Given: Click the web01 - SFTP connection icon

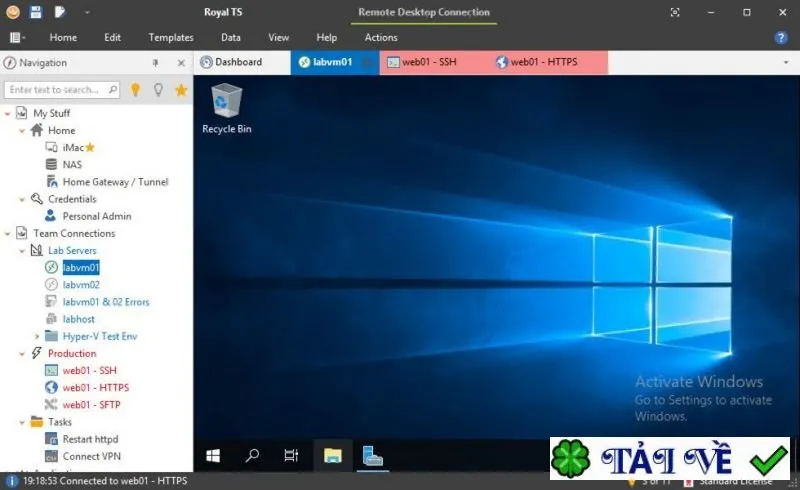Looking at the screenshot, I should click(51, 405).
